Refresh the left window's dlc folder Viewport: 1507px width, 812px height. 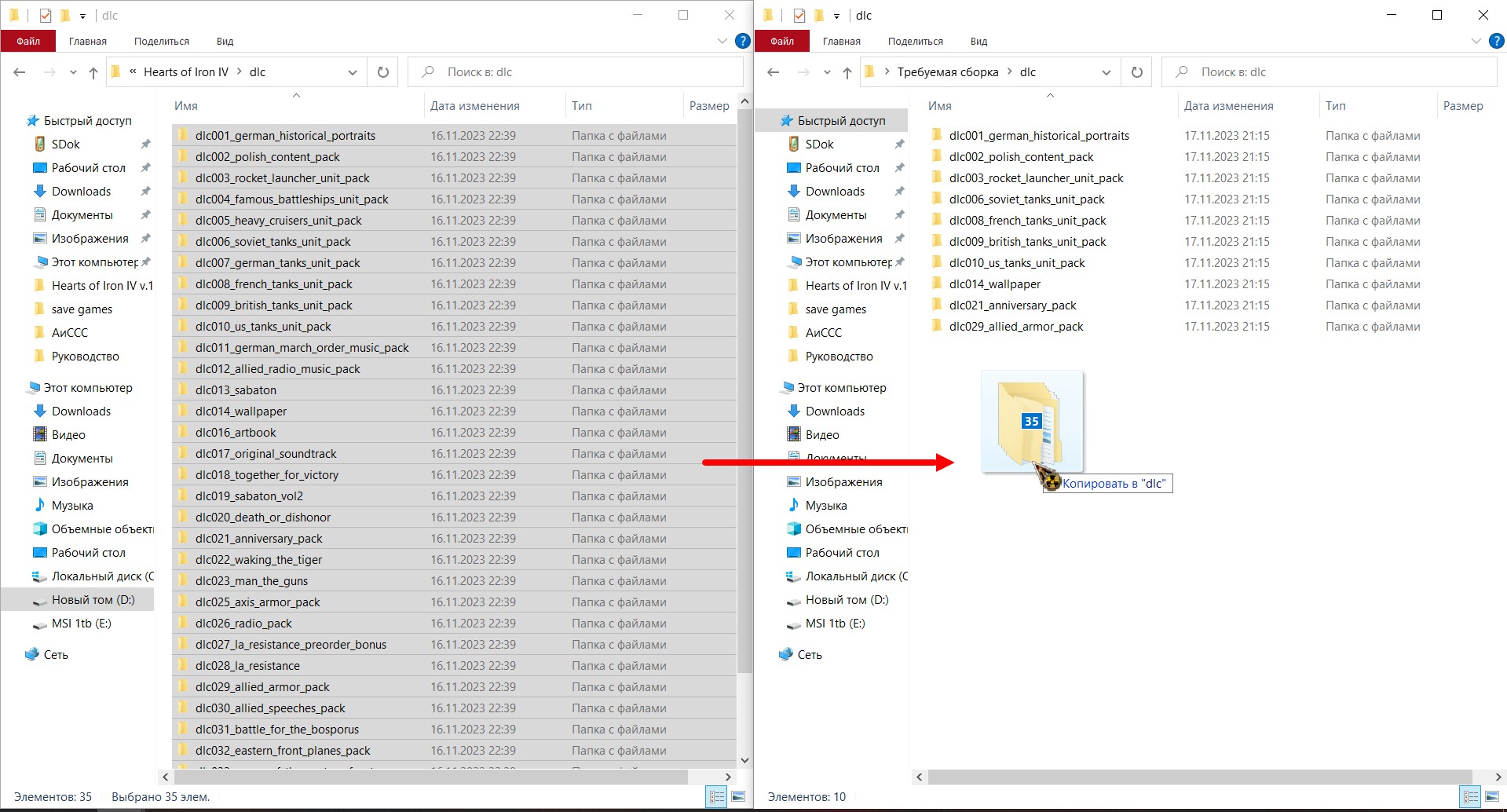point(383,72)
